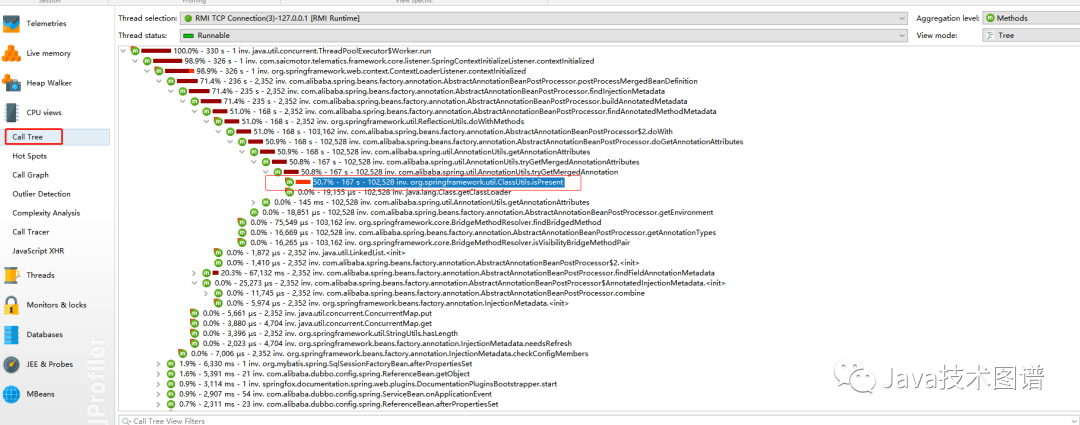Expand the findFieldAnnotationMetadata node
Image resolution: width=1080 pixels, height=425 pixels.
194,273
